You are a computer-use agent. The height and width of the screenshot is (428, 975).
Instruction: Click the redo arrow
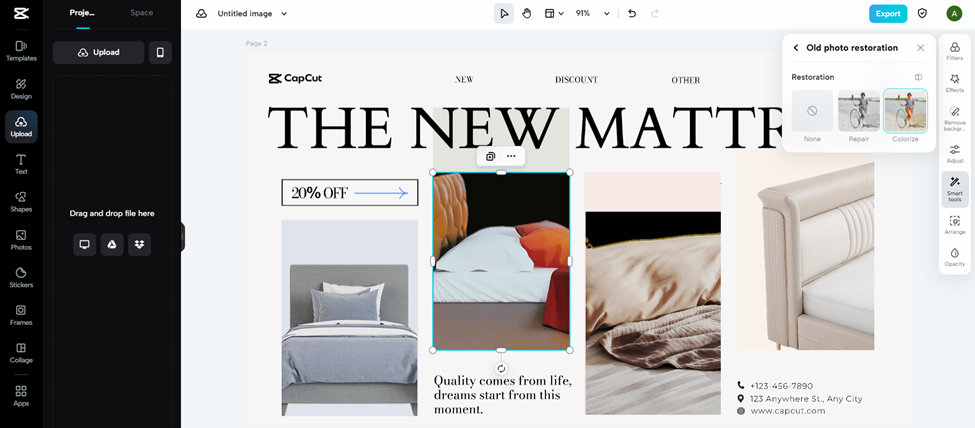(x=654, y=14)
